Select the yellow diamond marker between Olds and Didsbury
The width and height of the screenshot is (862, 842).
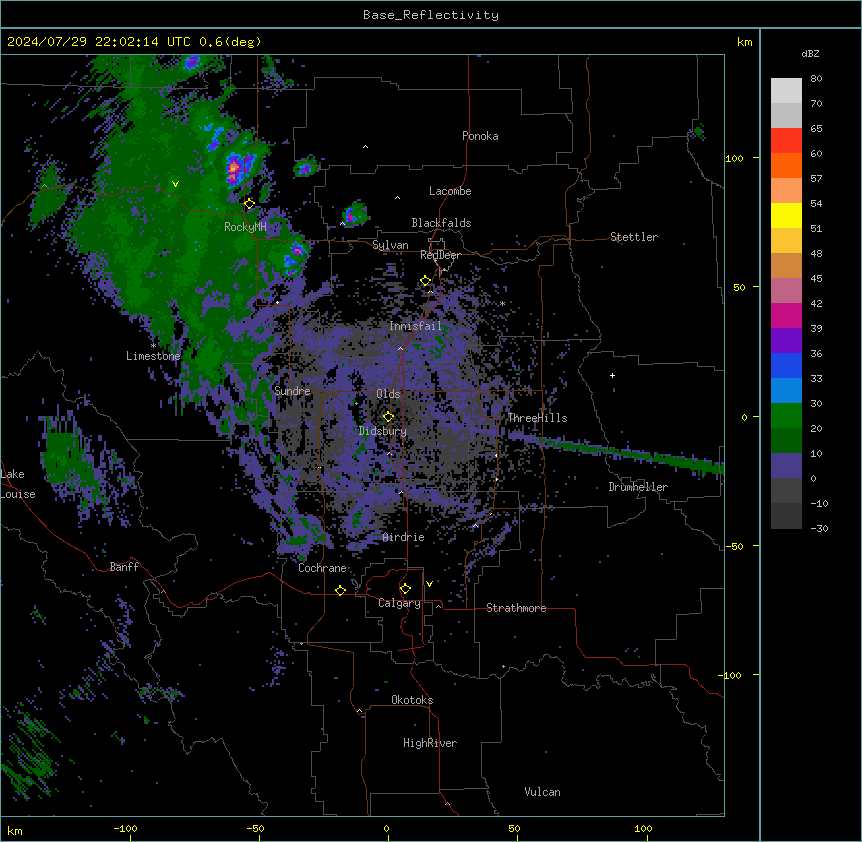click(x=388, y=417)
